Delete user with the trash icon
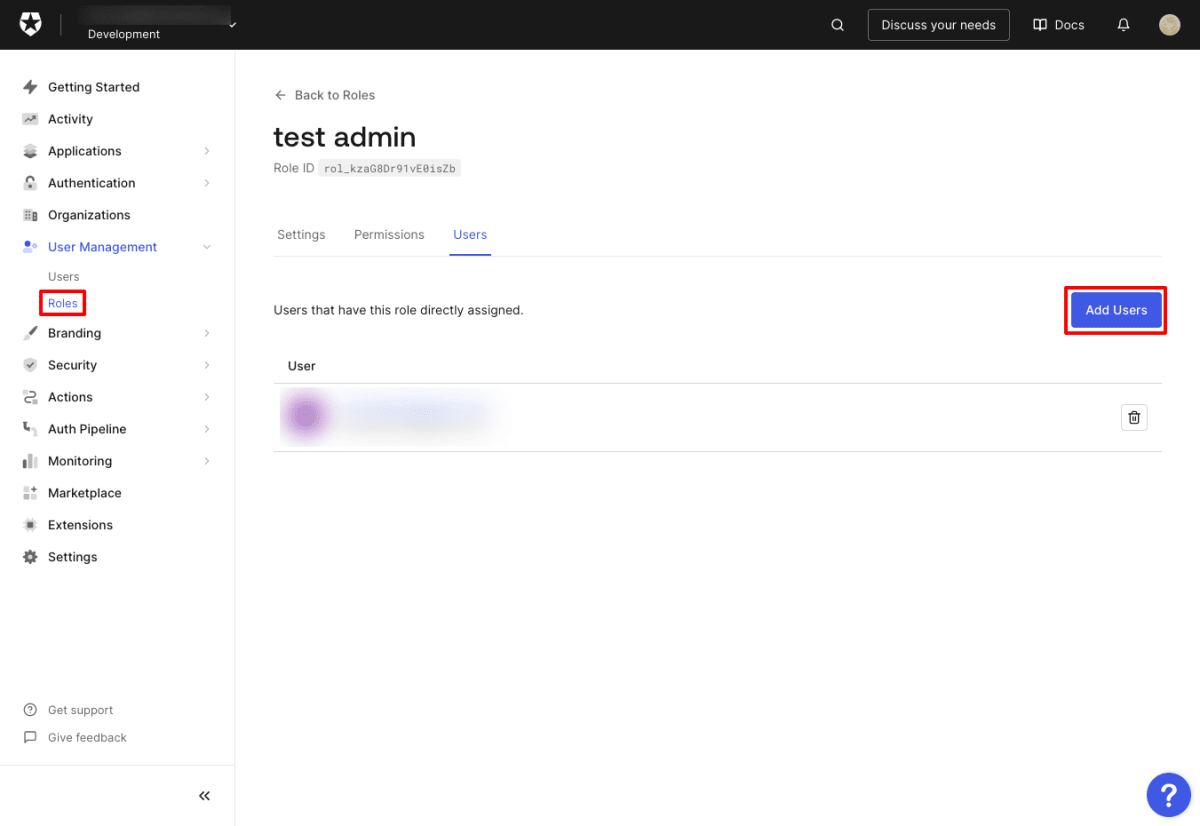This screenshot has width=1200, height=826. [x=1134, y=418]
